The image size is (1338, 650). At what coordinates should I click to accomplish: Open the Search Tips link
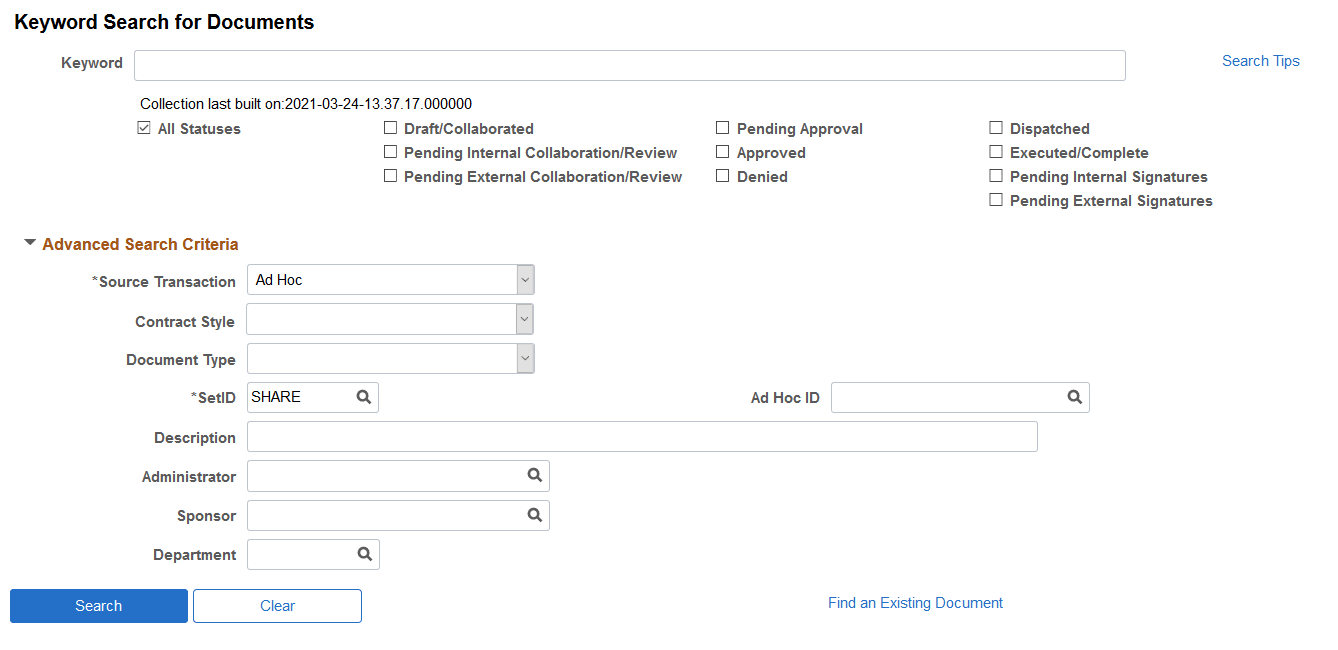pyautogui.click(x=1260, y=60)
